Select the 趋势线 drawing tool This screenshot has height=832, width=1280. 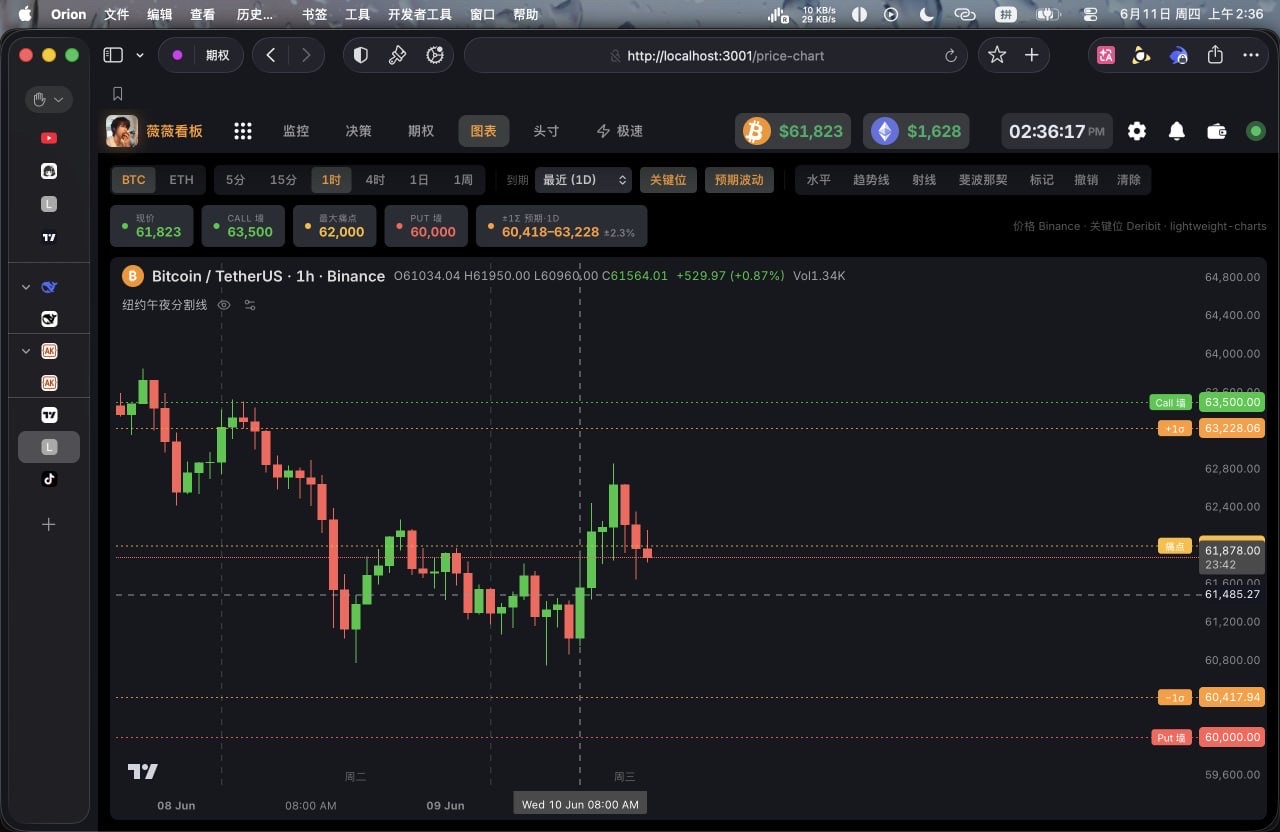[871, 180]
